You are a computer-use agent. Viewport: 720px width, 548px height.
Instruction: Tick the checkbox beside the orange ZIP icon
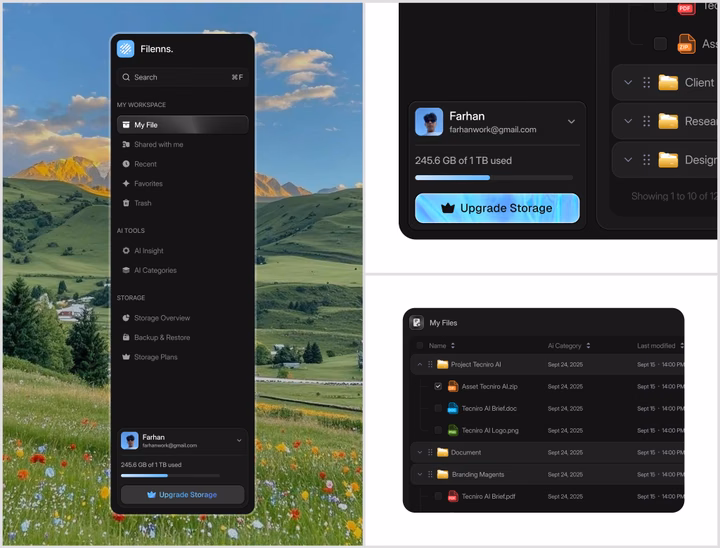660,44
